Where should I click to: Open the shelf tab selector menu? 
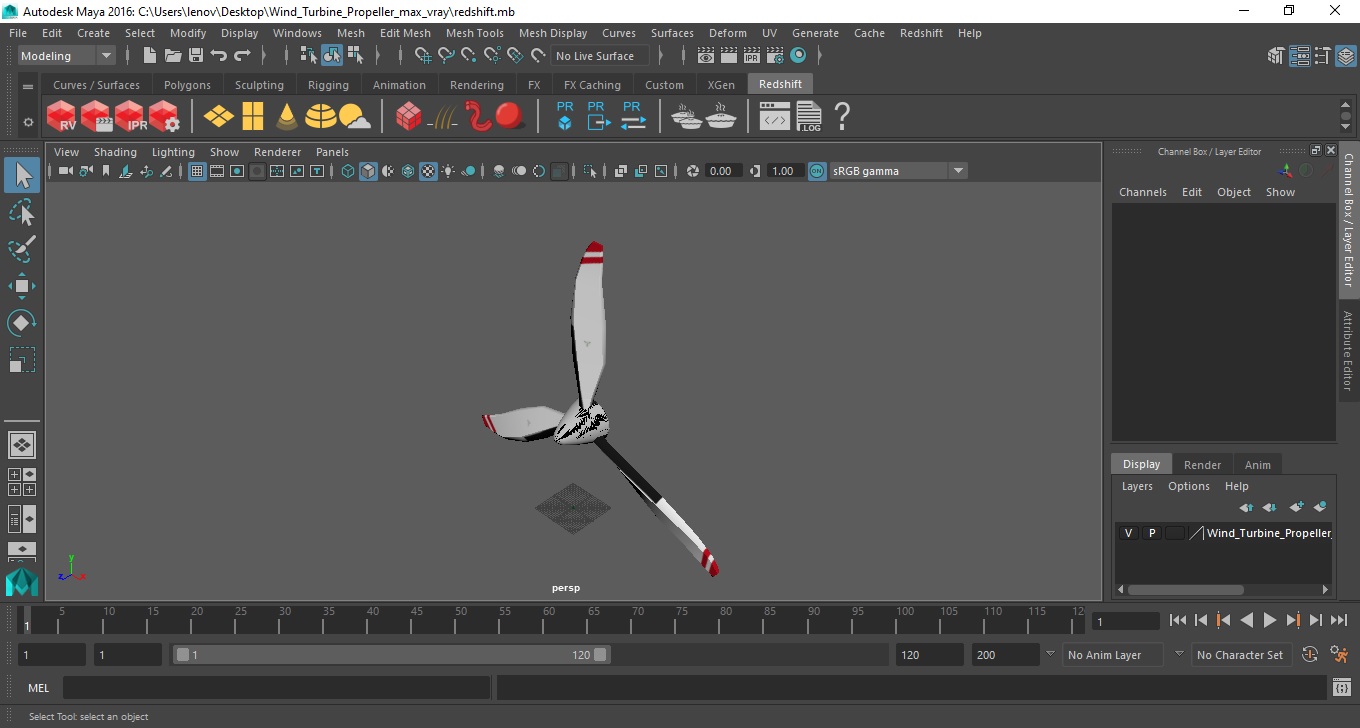[x=28, y=87]
